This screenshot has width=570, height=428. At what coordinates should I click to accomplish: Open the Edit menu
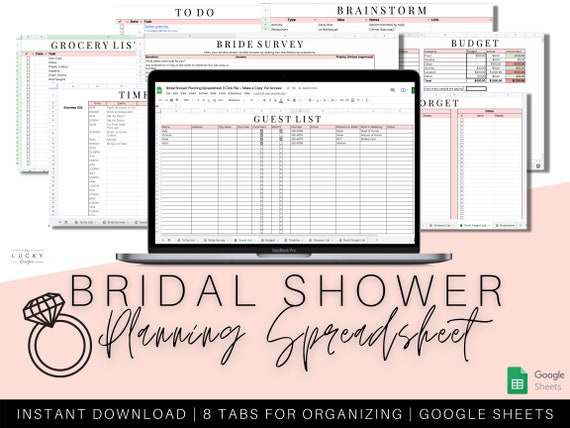pos(175,93)
